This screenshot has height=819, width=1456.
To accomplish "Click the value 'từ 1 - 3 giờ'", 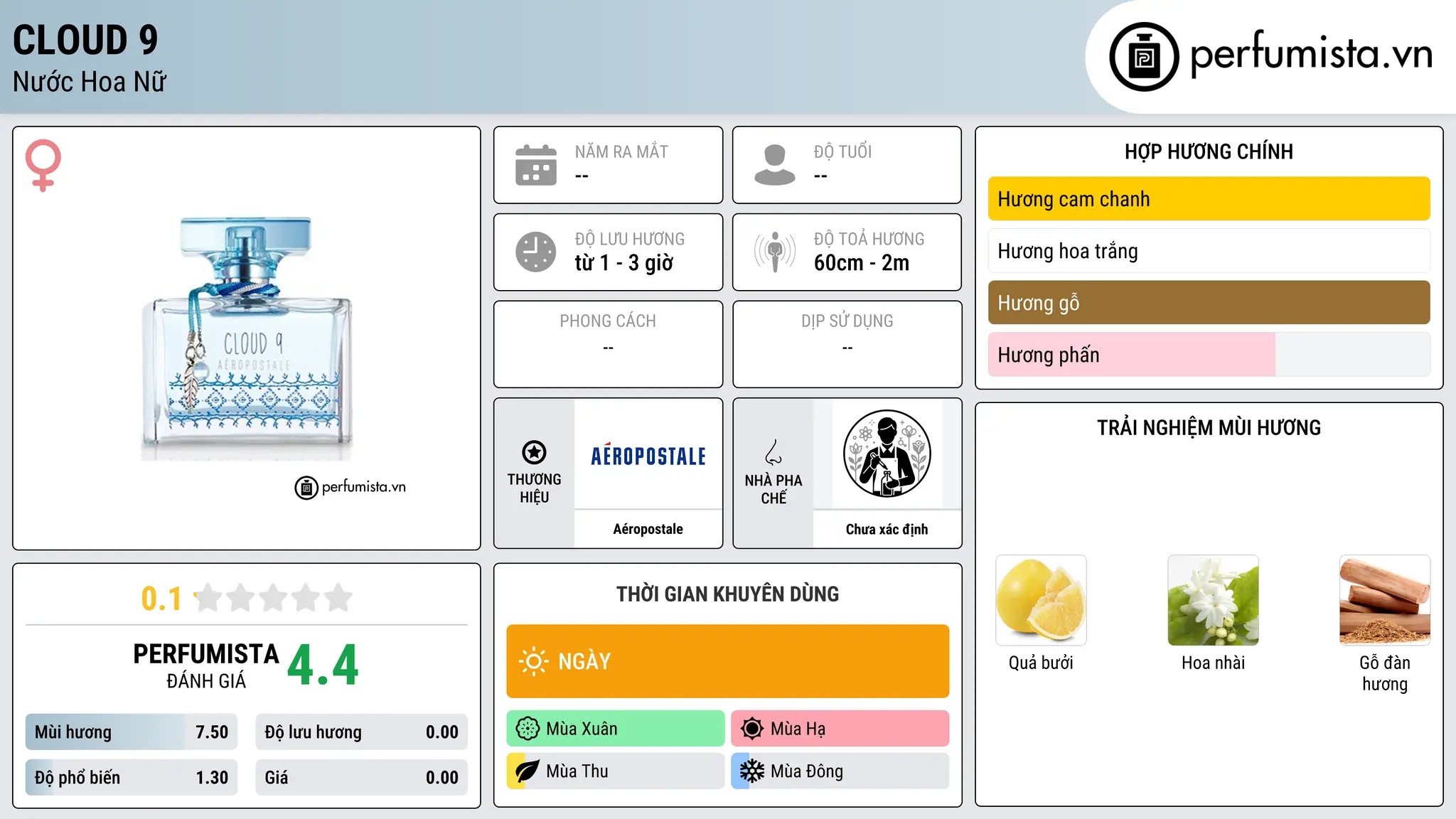I will pos(624,263).
